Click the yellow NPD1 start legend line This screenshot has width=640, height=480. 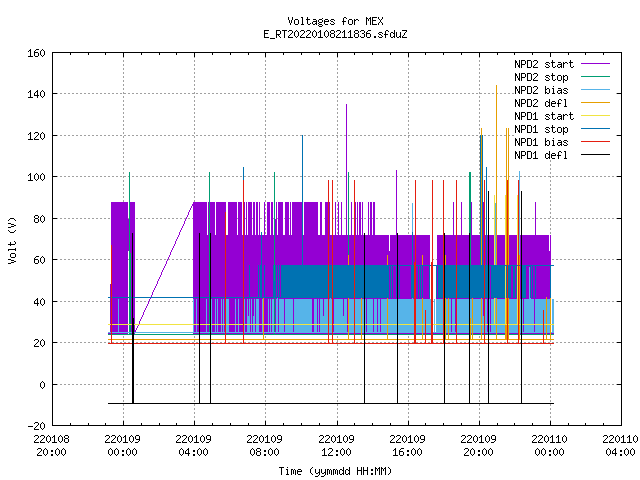point(595,116)
